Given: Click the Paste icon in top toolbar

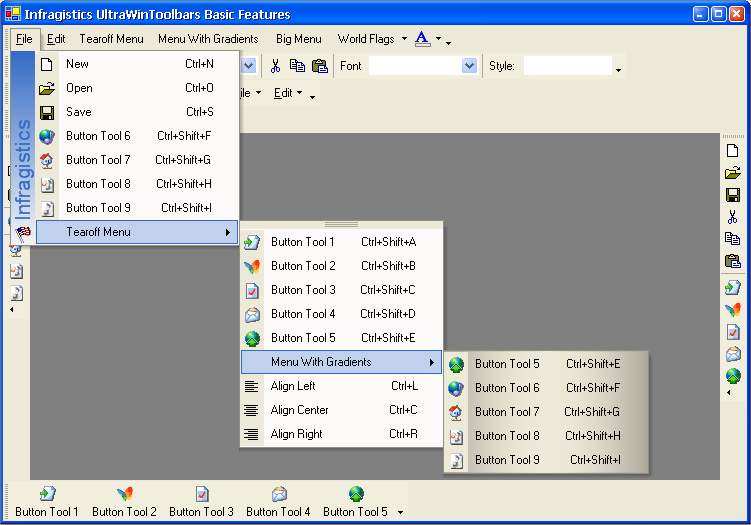Looking at the screenshot, I should pos(319,66).
